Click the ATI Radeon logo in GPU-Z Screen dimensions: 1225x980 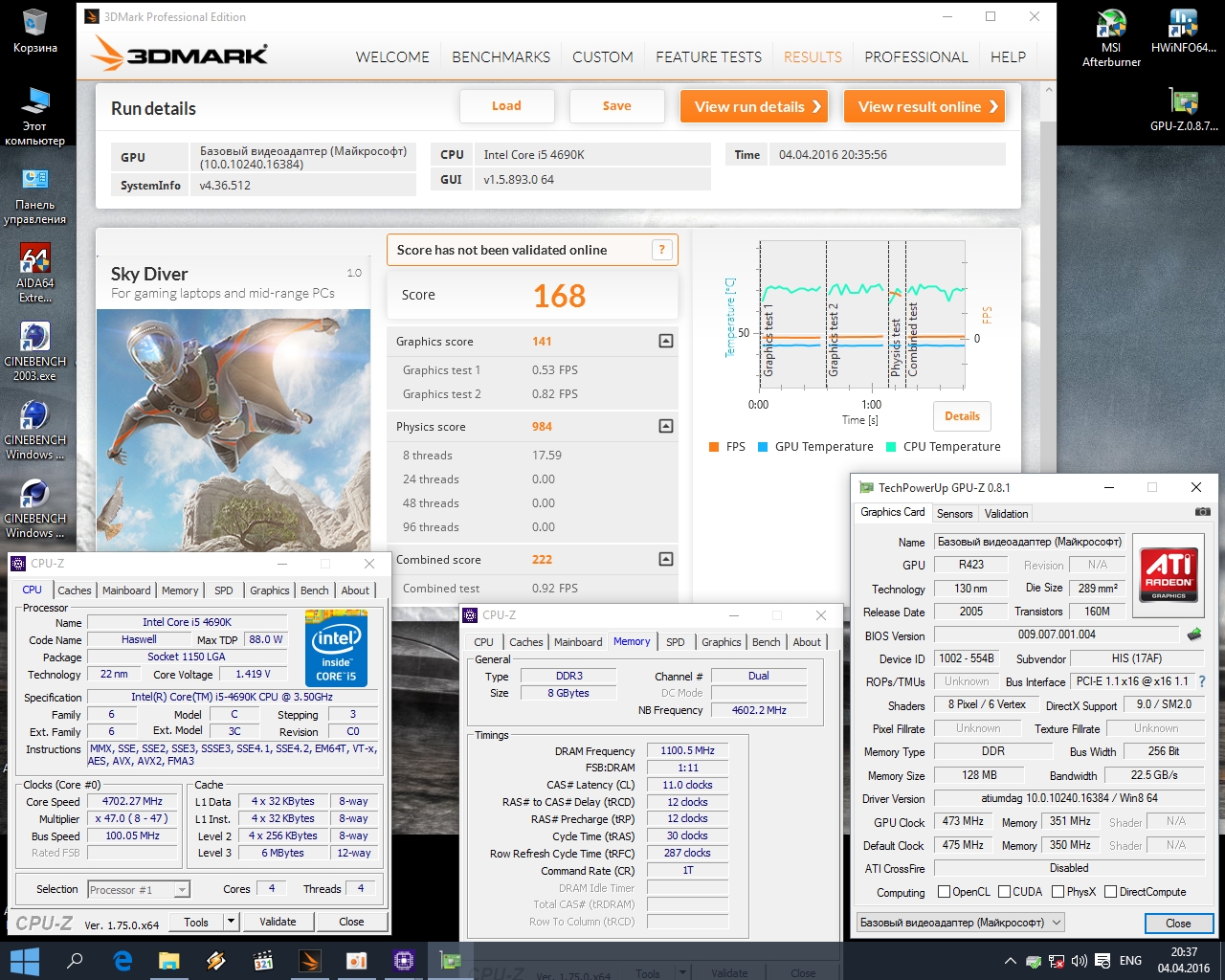coord(1169,574)
